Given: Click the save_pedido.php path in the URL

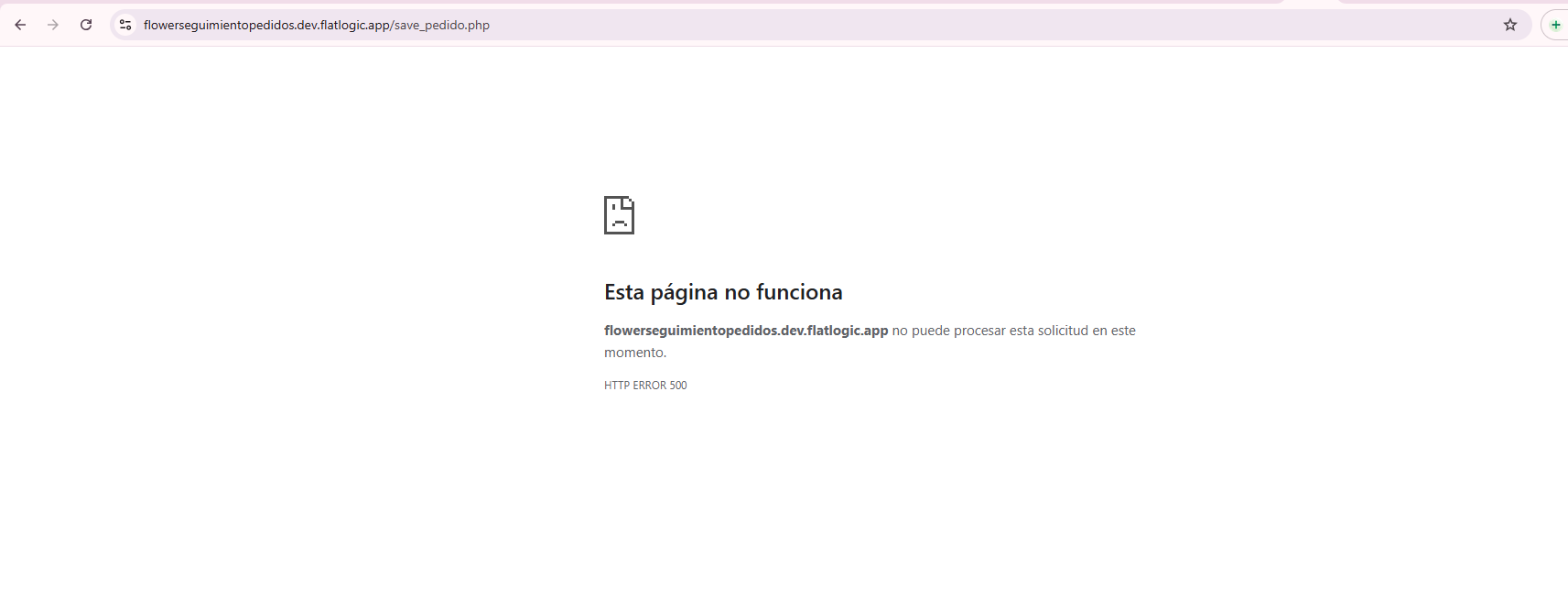Looking at the screenshot, I should [x=444, y=25].
